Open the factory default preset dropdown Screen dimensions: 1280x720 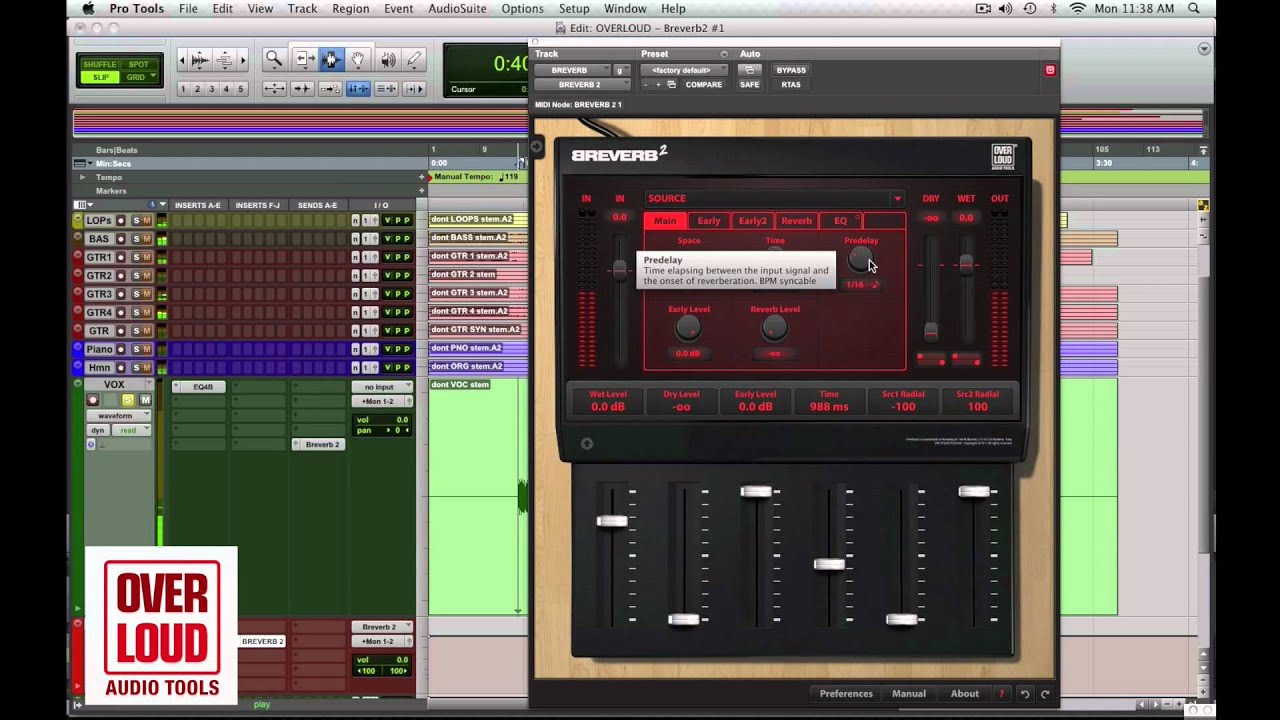tap(682, 70)
